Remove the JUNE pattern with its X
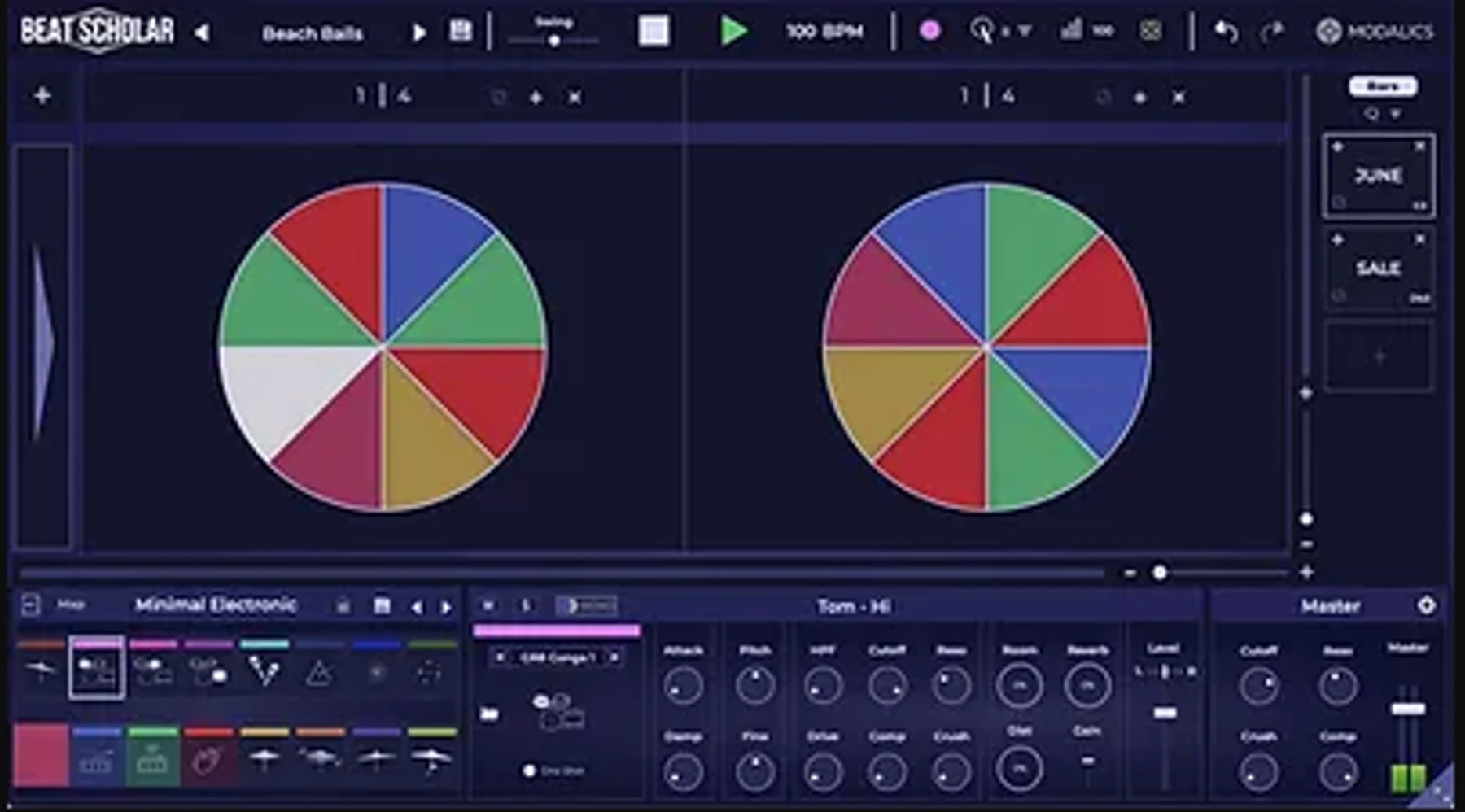 [x=1419, y=146]
